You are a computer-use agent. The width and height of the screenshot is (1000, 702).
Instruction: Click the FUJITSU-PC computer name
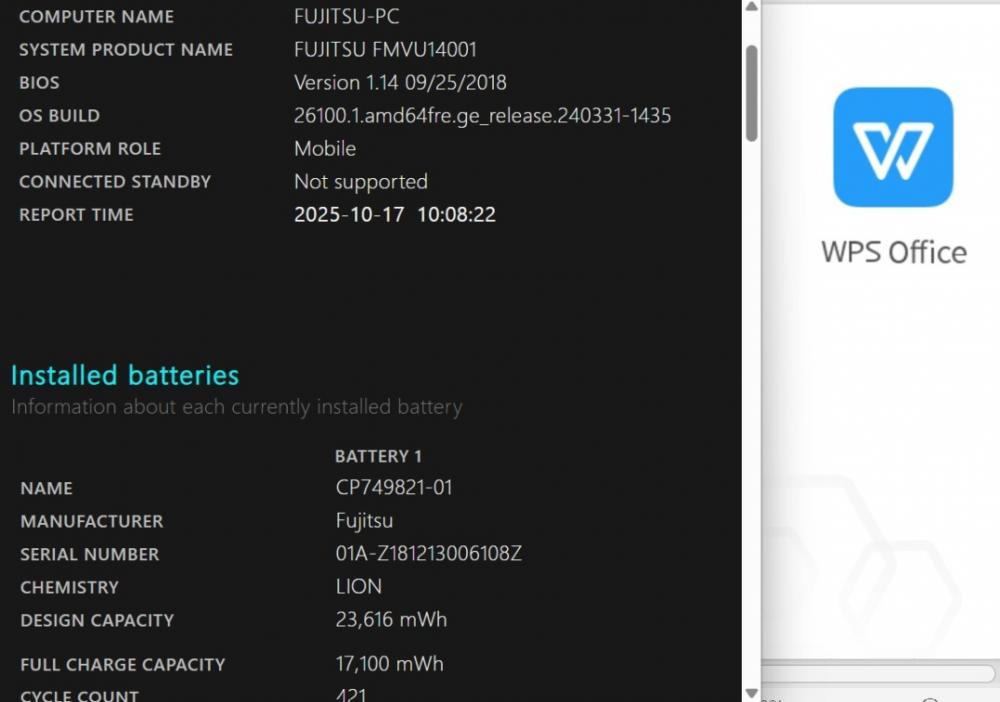point(346,17)
